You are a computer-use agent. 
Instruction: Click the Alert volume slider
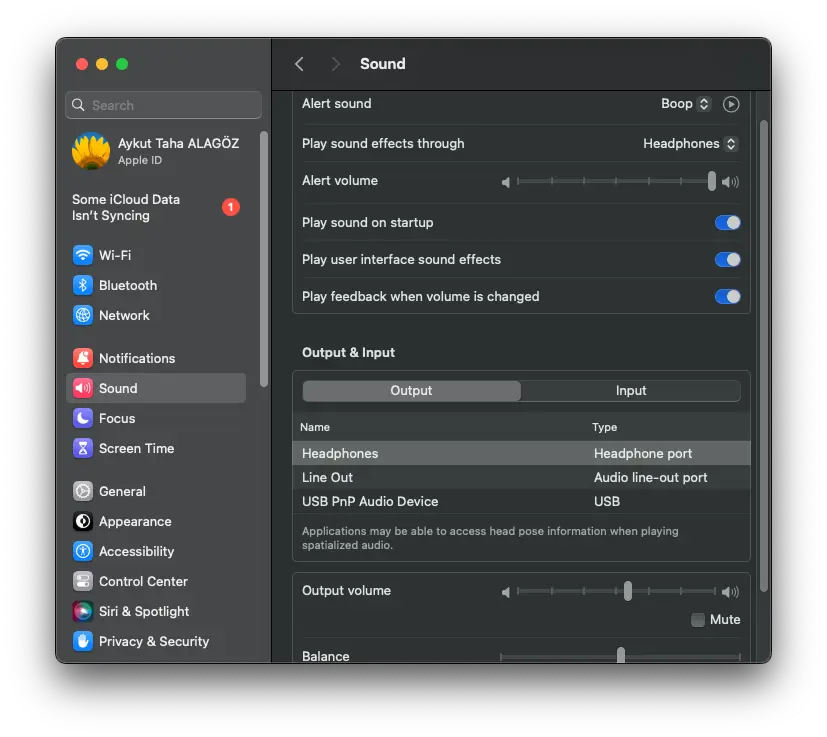pos(616,181)
